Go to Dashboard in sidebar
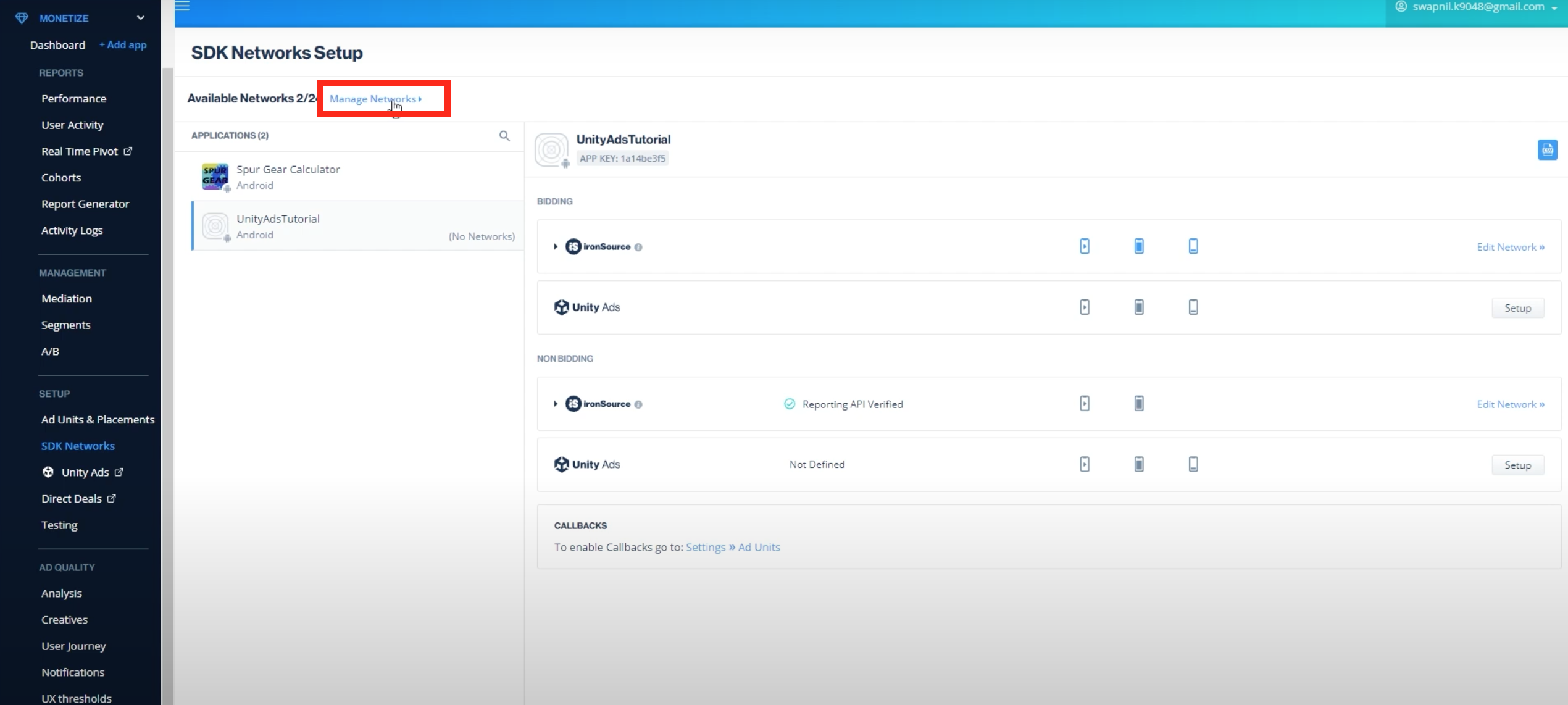The height and width of the screenshot is (705, 1568). click(x=57, y=45)
